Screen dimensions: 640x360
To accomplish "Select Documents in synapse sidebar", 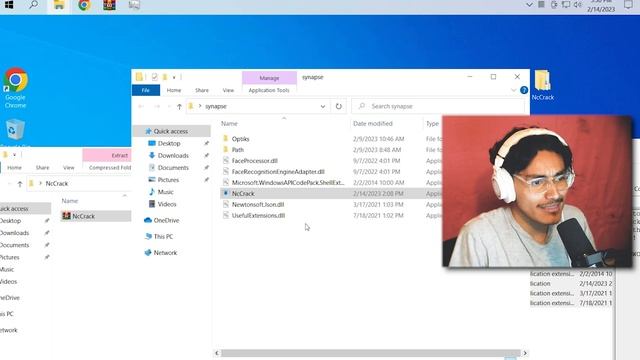I will tap(173, 168).
